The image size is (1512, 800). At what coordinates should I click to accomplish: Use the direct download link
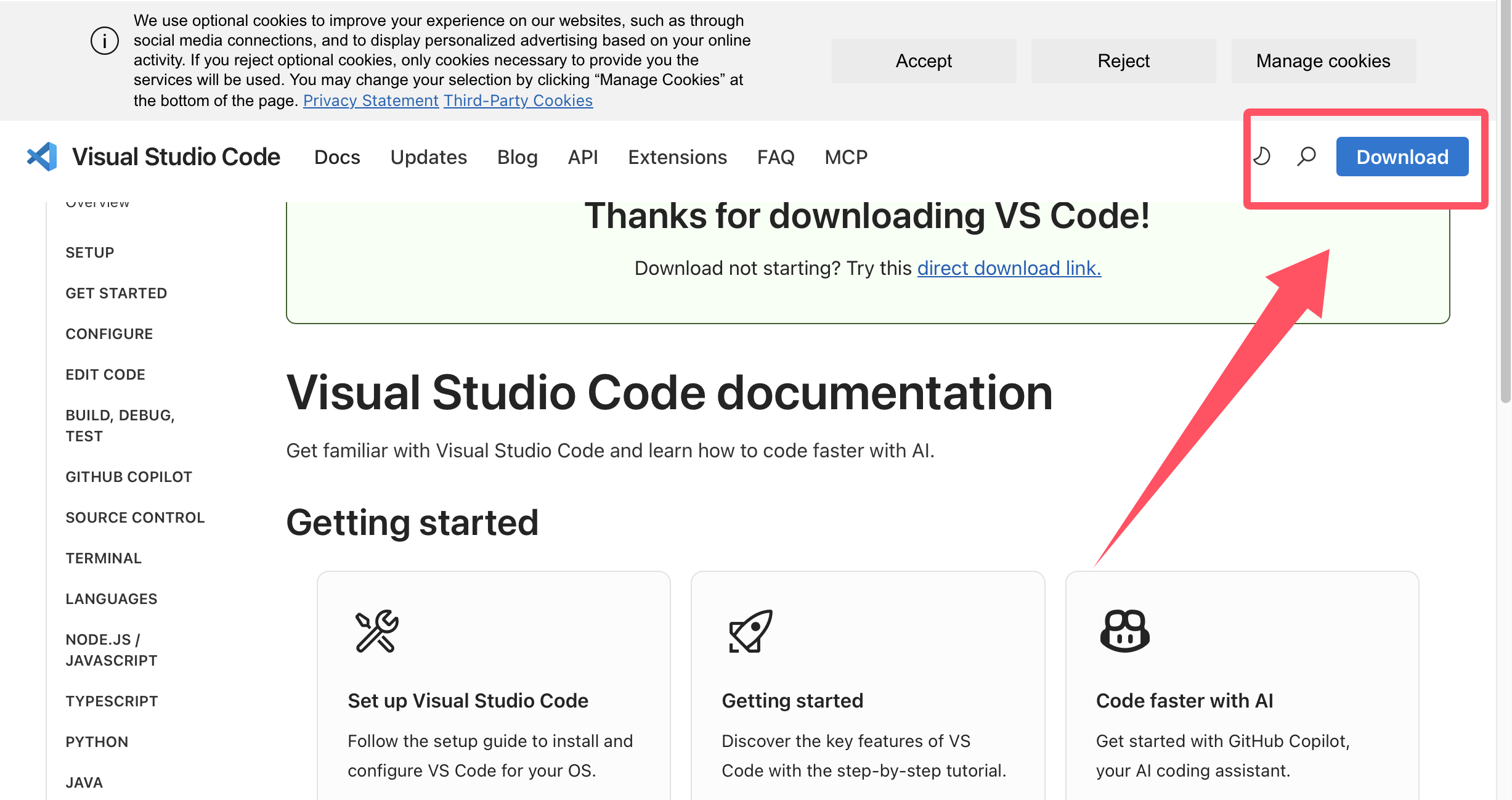pos(1009,268)
